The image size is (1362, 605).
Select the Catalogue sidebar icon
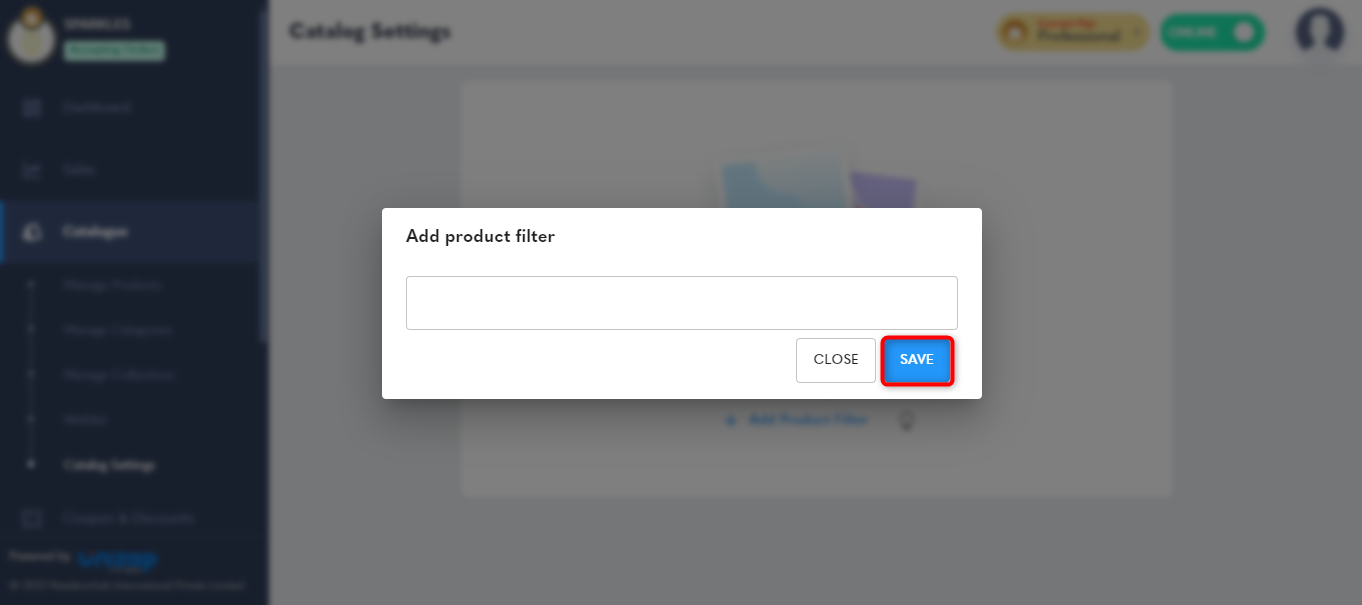tap(32, 232)
